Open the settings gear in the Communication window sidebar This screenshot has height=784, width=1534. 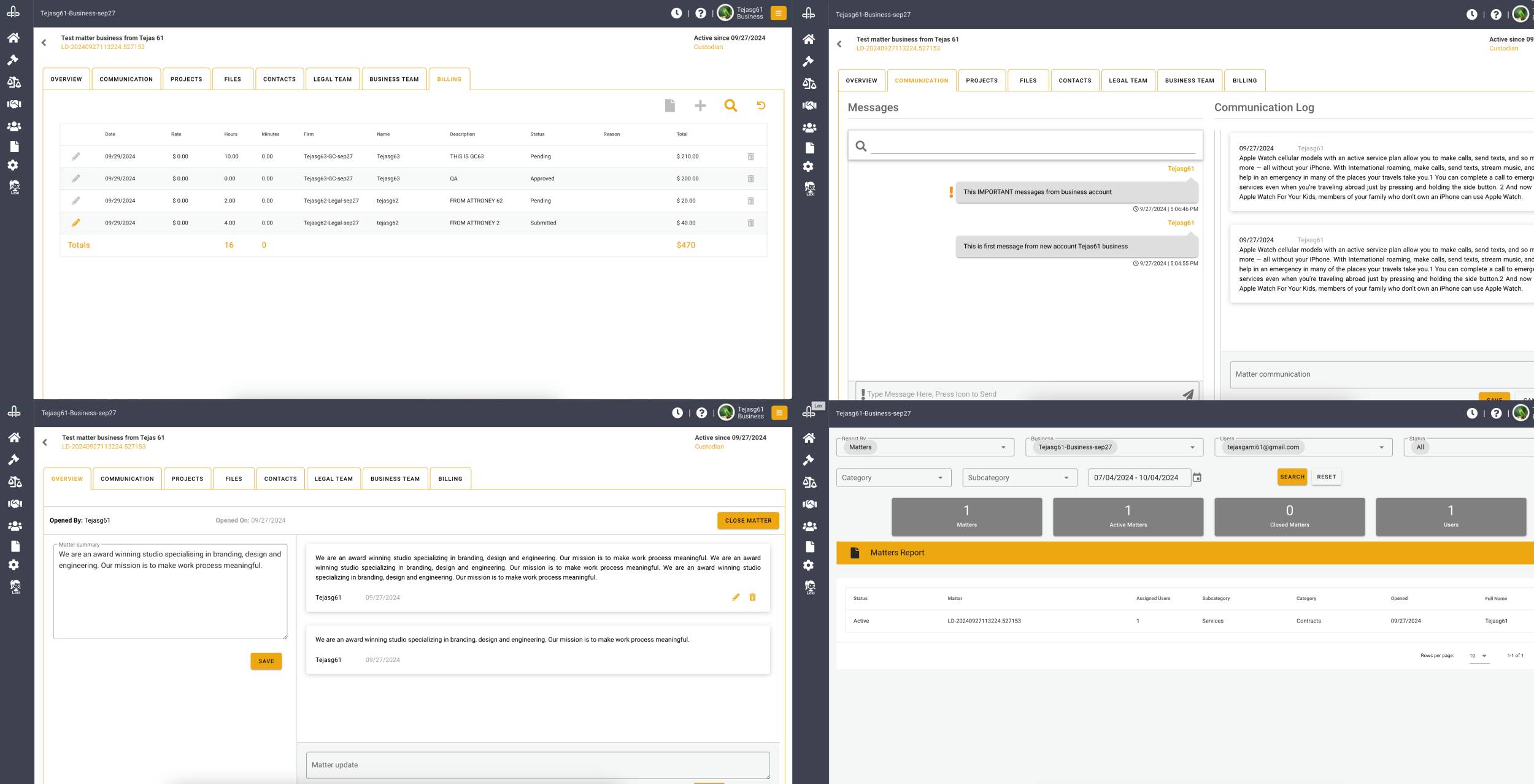[x=809, y=167]
